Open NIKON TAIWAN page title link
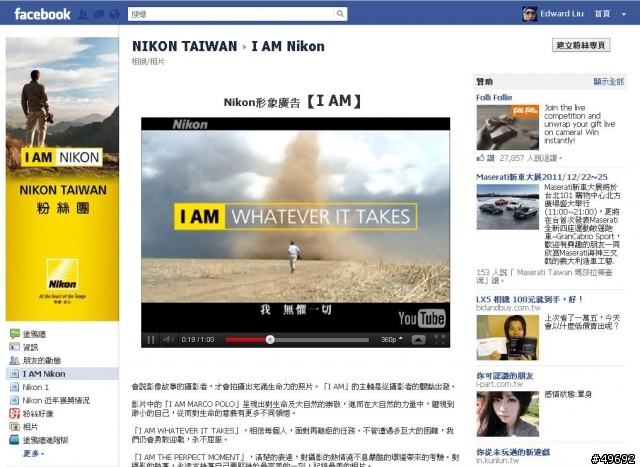The image size is (640, 467). [184, 46]
